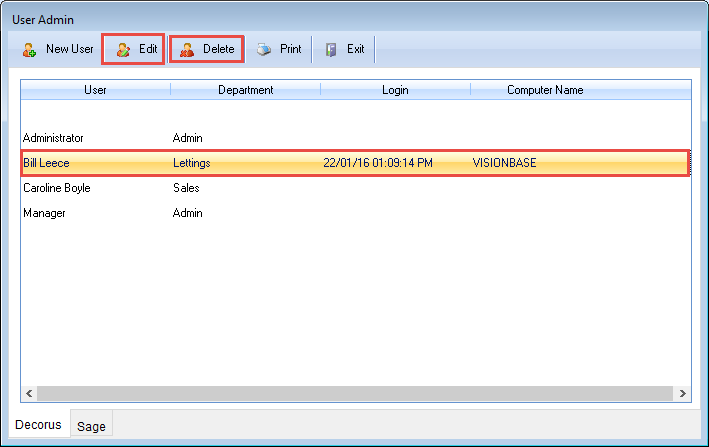The height and width of the screenshot is (447, 709).
Task: Select the Manager user row
Action: point(356,213)
